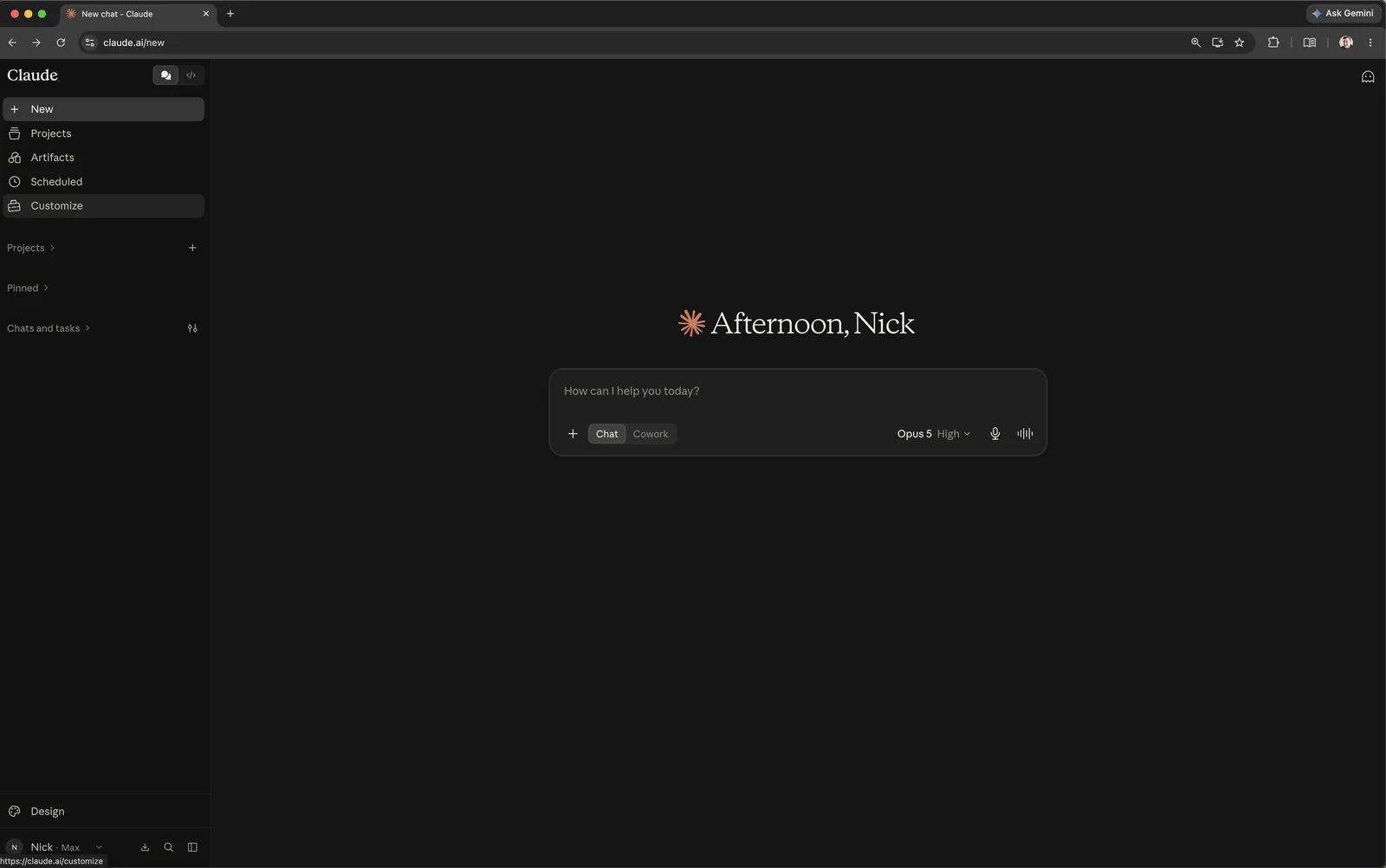Open the Scheduled tasks page
The width and height of the screenshot is (1386, 868).
coord(103,182)
